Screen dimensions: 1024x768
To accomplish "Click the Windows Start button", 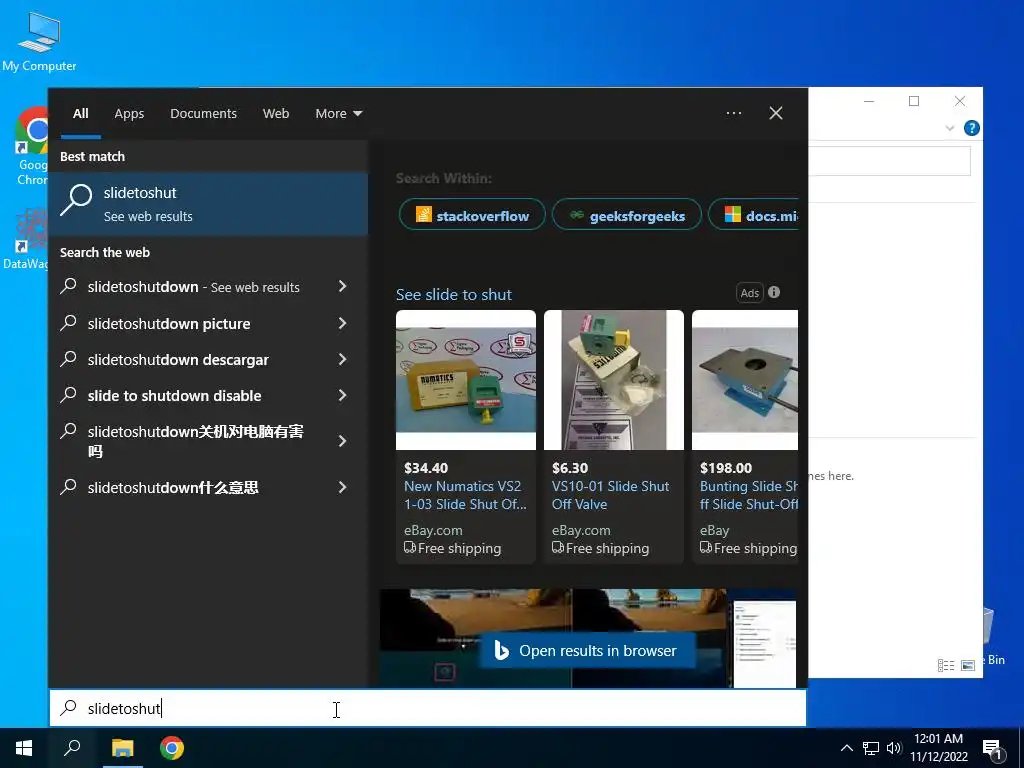I will (24, 748).
